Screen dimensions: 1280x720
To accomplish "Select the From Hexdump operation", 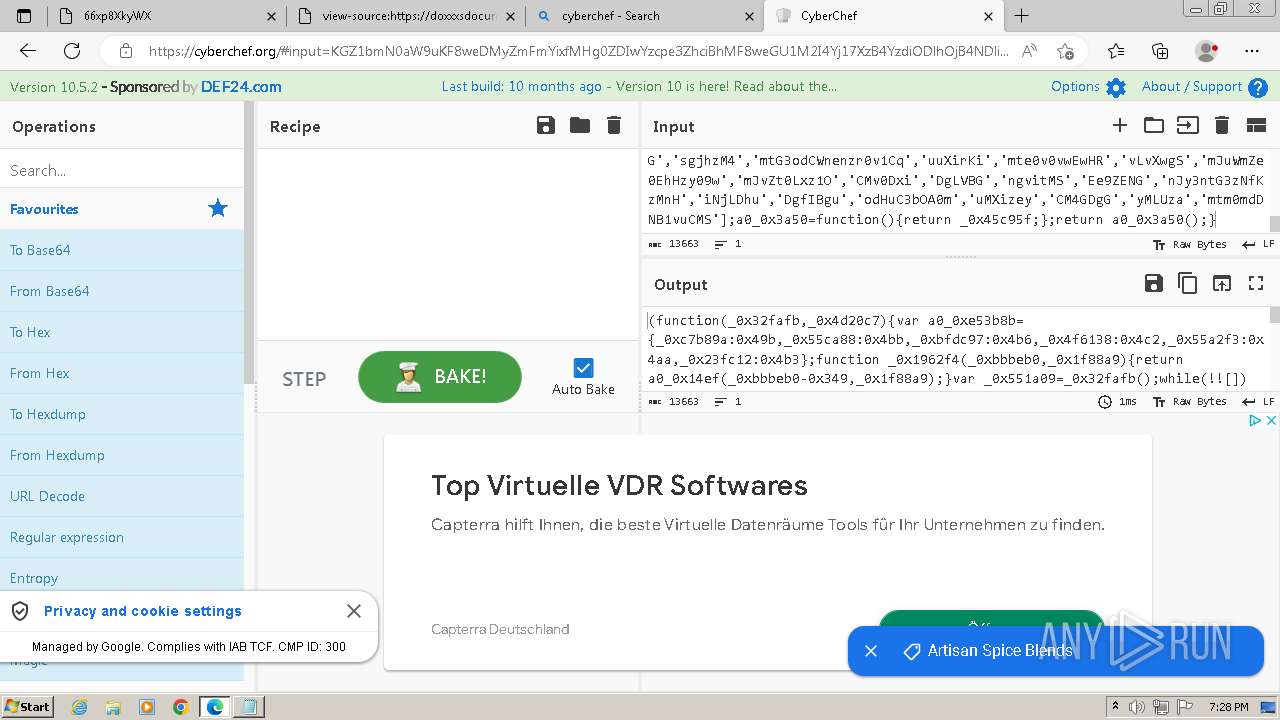I will [122, 455].
